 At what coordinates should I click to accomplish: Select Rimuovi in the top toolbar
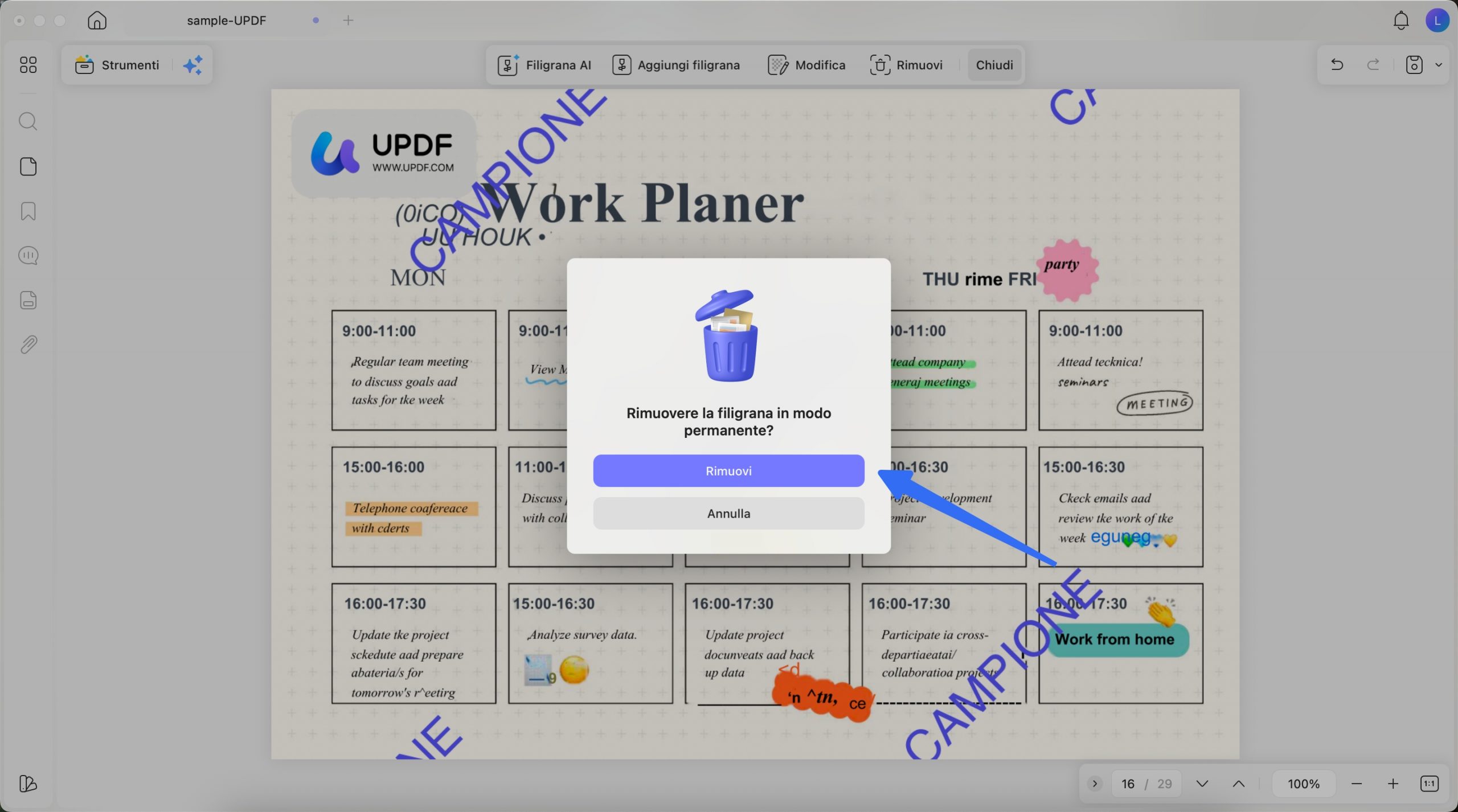click(x=906, y=65)
